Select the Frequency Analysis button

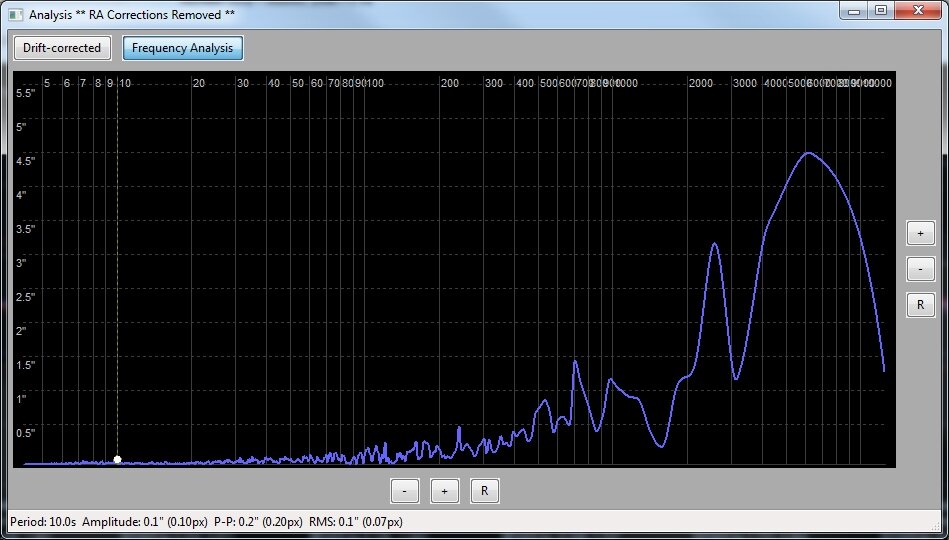[x=183, y=48]
